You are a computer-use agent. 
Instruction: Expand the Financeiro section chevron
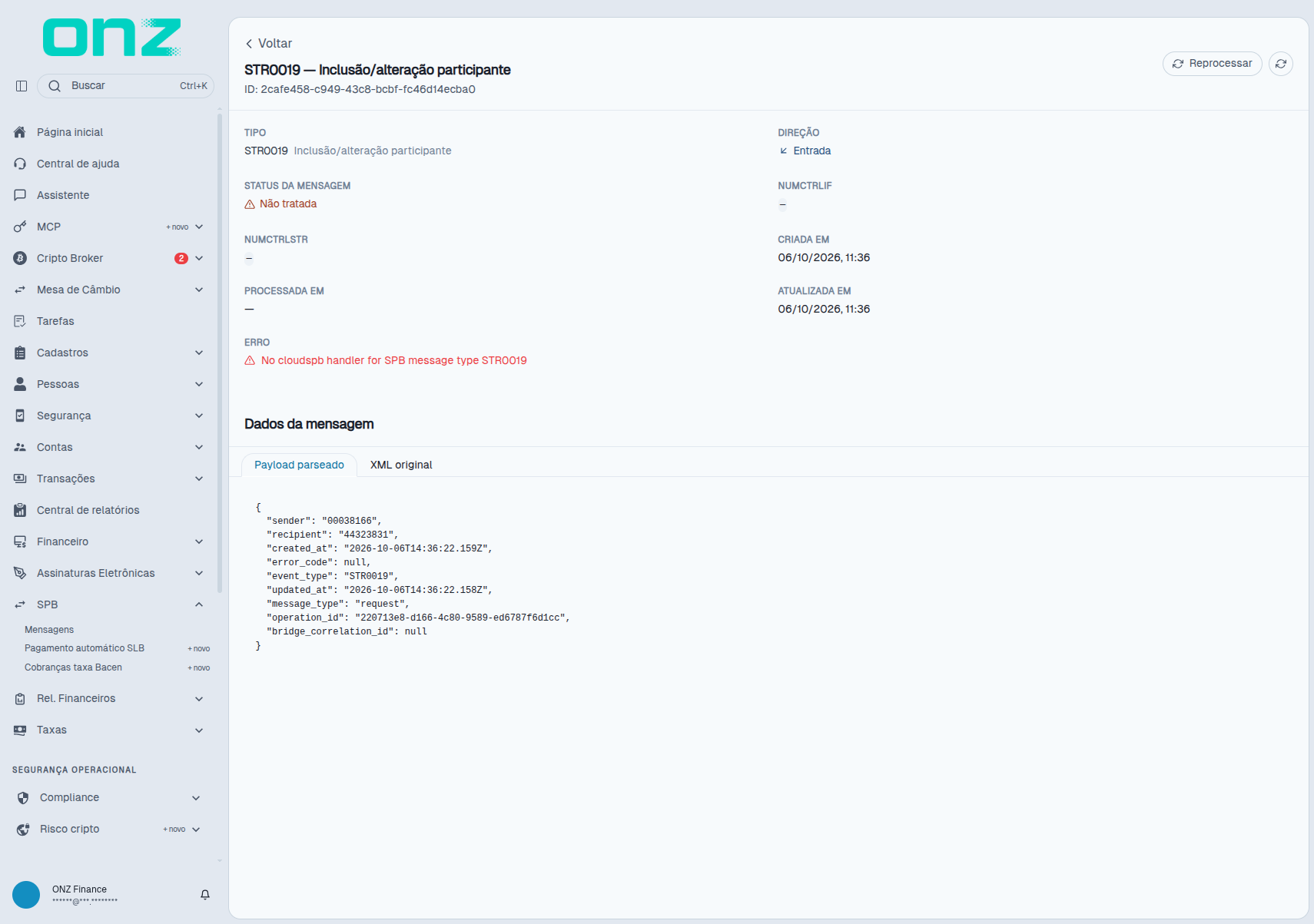[199, 541]
